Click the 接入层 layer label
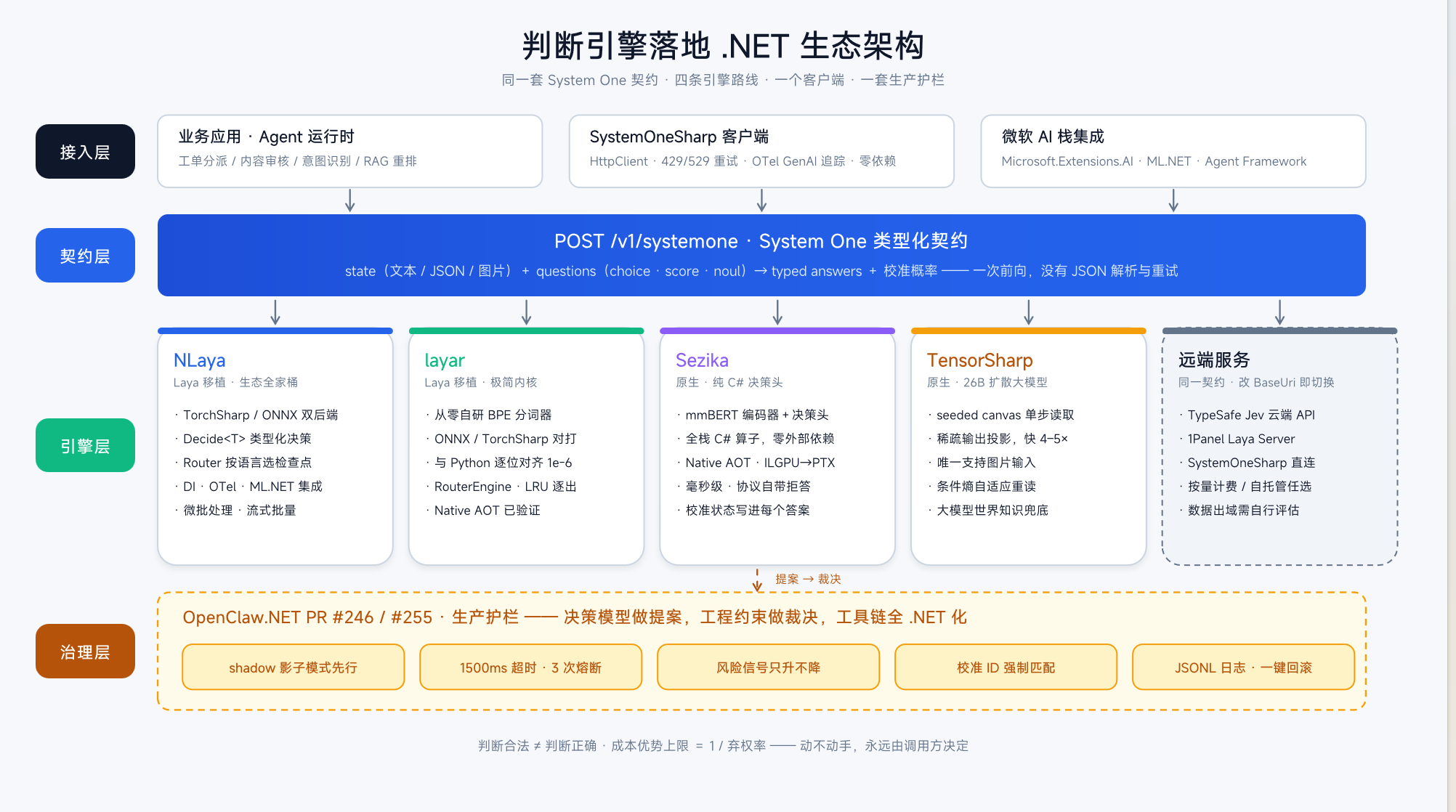1456x812 pixels. (85, 152)
